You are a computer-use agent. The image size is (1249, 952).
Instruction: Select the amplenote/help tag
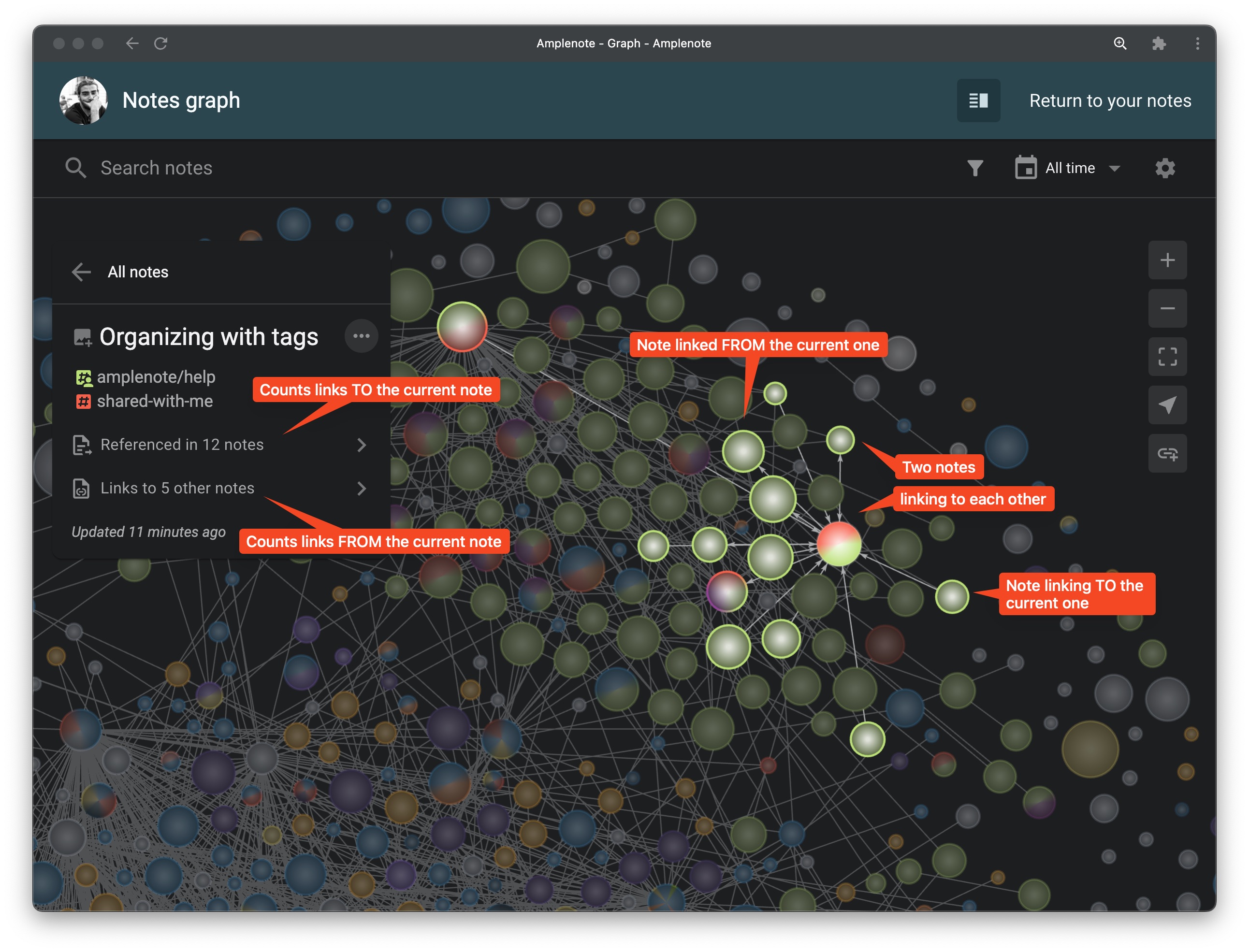(x=156, y=377)
